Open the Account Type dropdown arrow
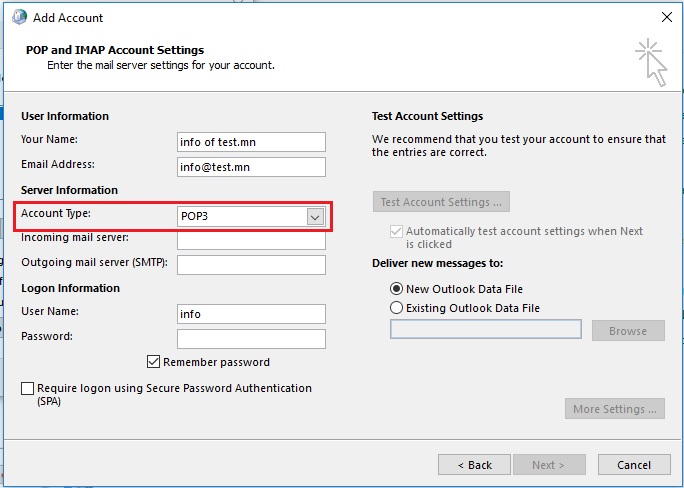 pyautogui.click(x=315, y=217)
